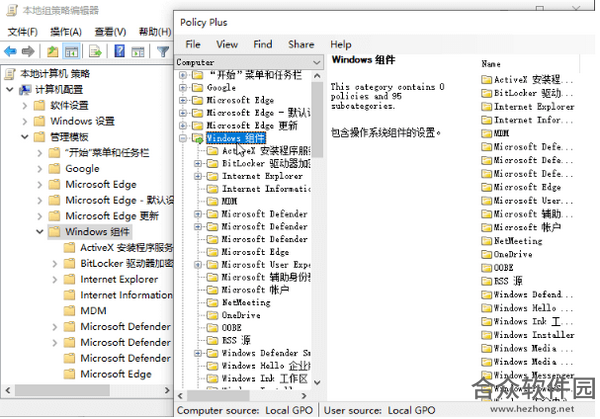
Task: Expand the Windows 设置 node
Action: coord(25,121)
